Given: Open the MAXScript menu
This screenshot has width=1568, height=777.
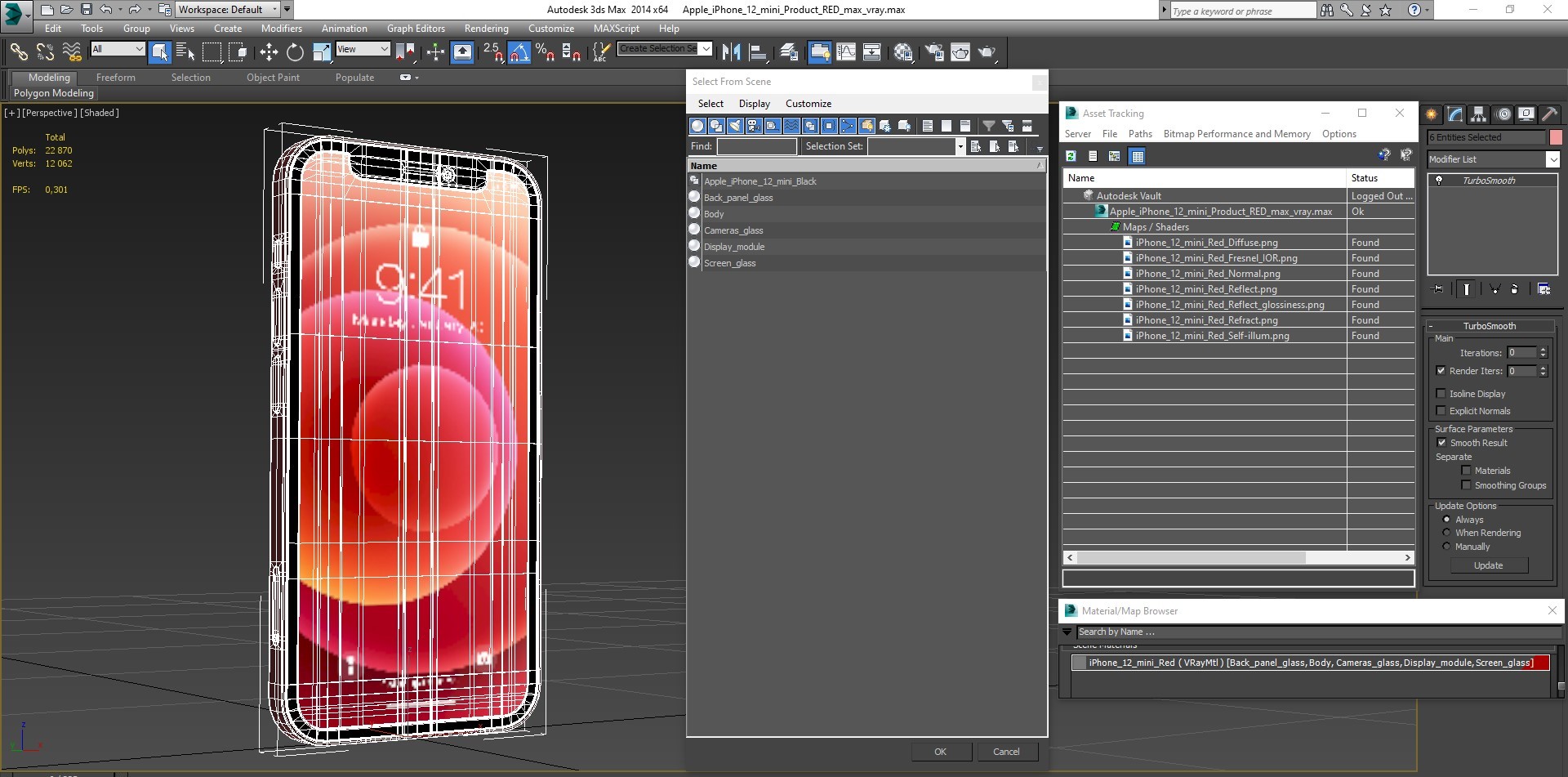Looking at the screenshot, I should [616, 29].
